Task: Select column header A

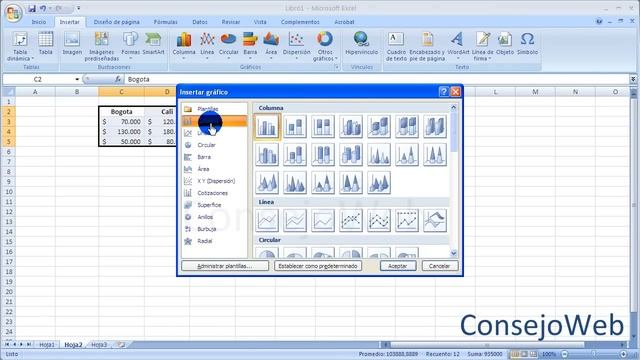Action: click(35, 92)
